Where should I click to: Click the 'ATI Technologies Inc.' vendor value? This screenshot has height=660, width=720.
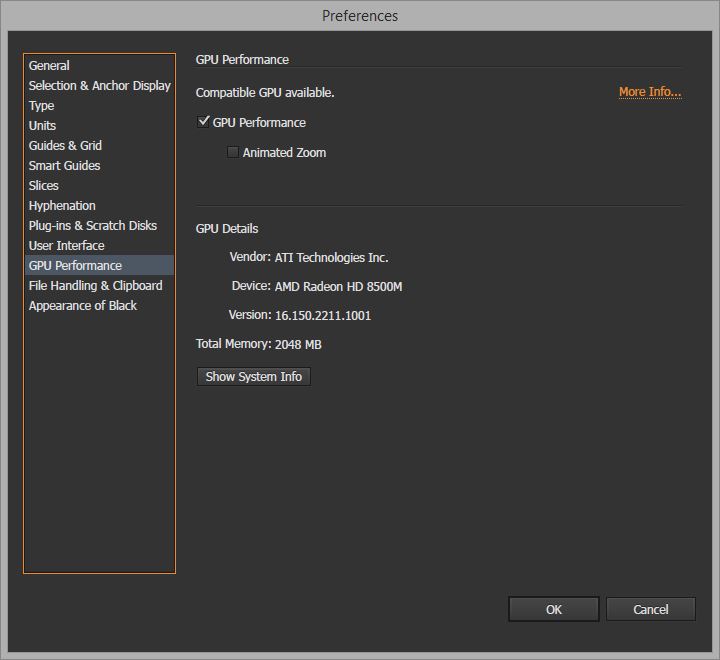click(332, 258)
